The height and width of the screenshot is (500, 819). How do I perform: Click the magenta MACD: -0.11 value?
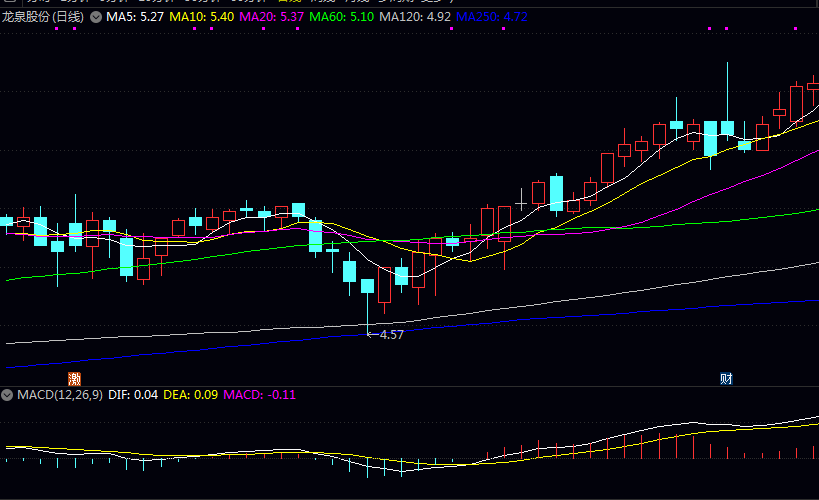click(260, 395)
